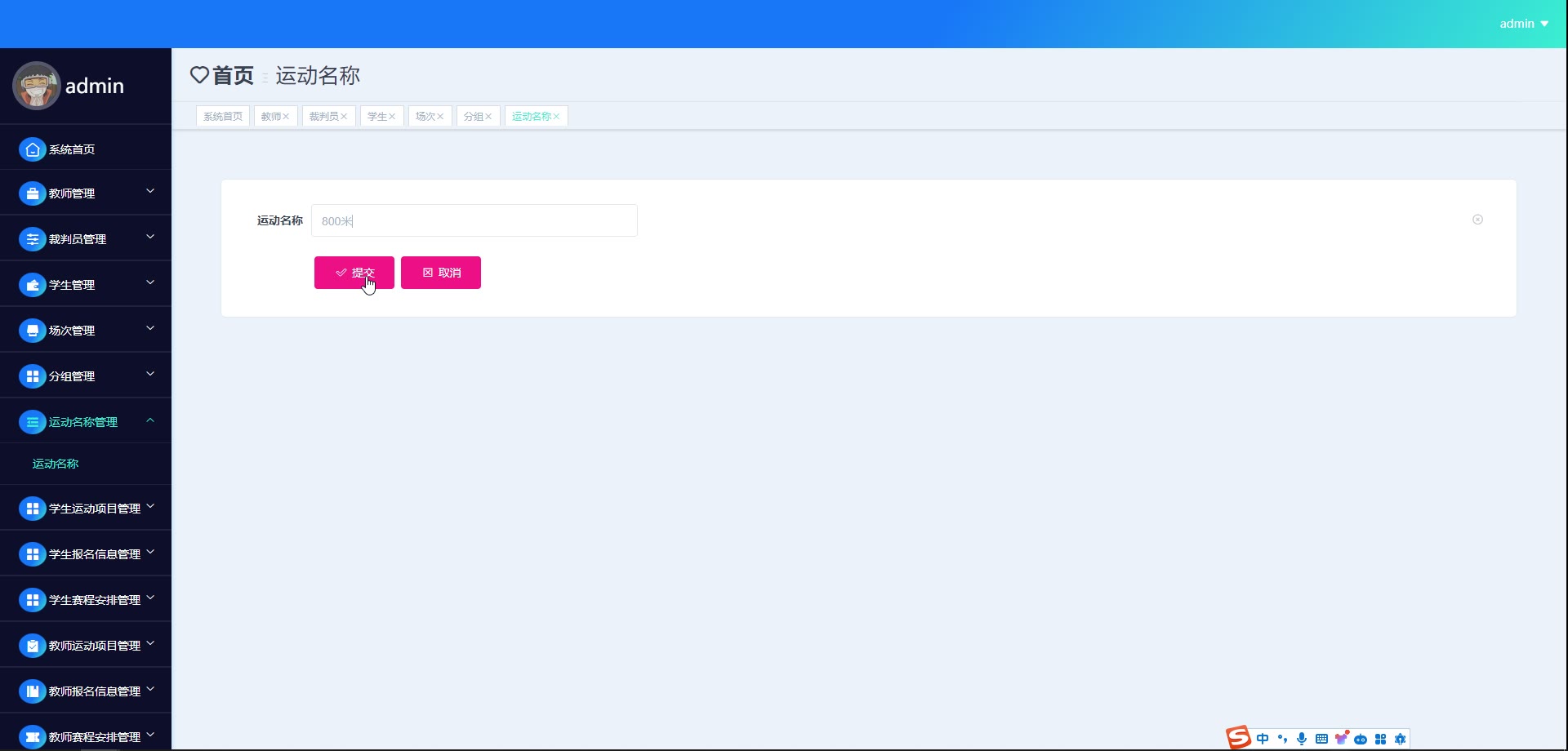Expand the 学生管理 menu chevron

click(150, 282)
